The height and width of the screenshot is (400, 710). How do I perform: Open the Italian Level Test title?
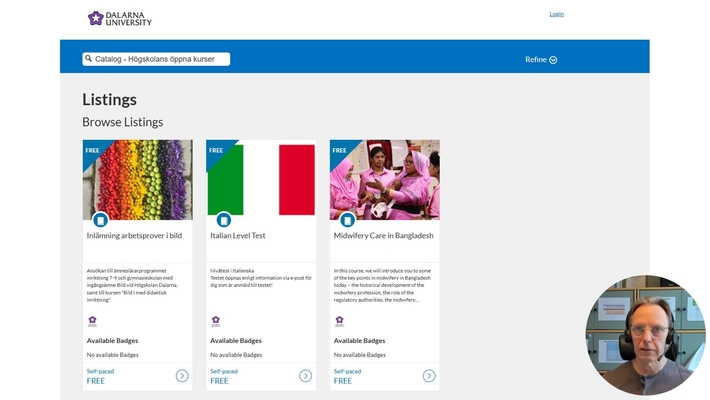(x=238, y=236)
